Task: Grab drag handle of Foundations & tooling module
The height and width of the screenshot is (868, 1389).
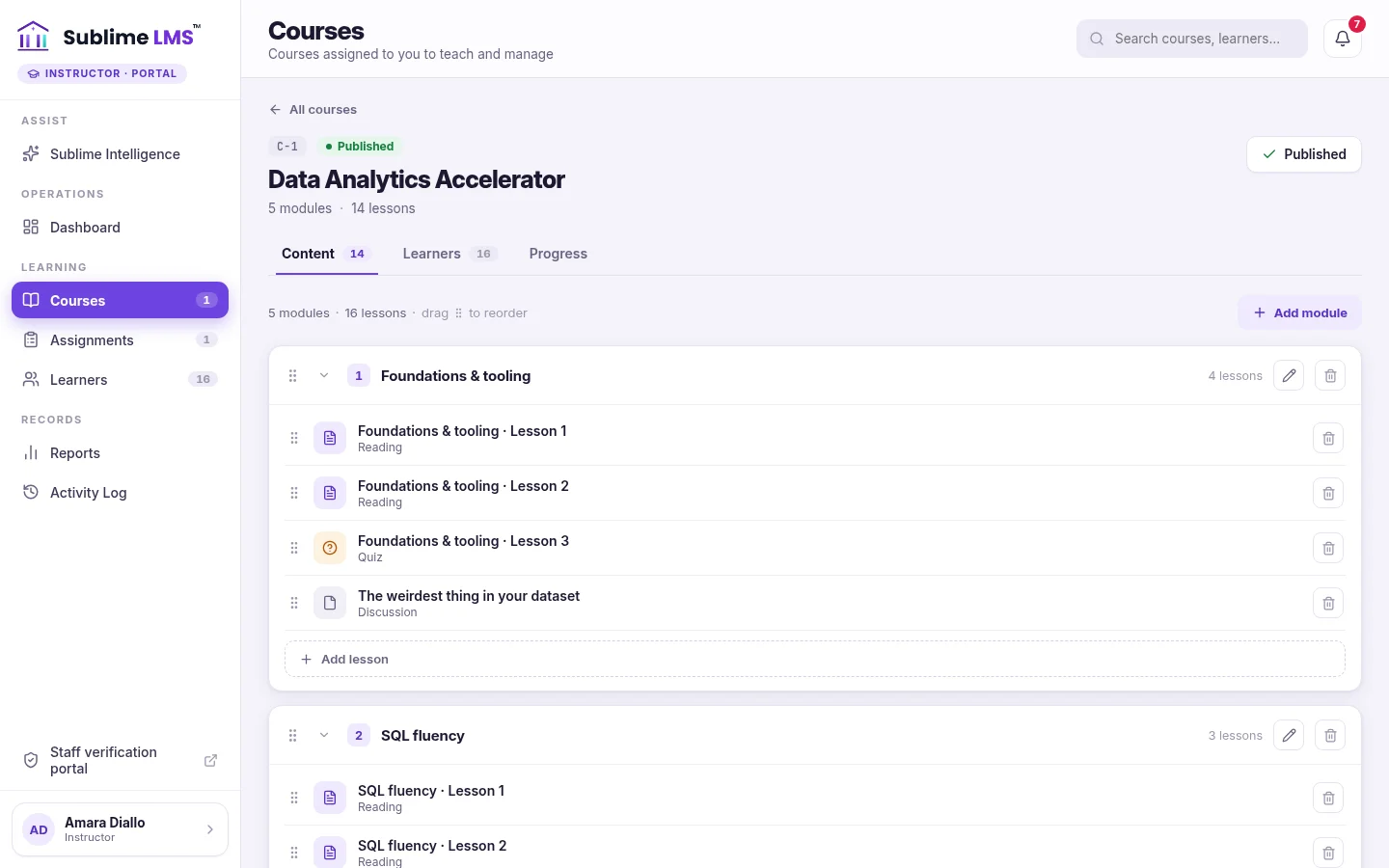Action: coord(292,376)
